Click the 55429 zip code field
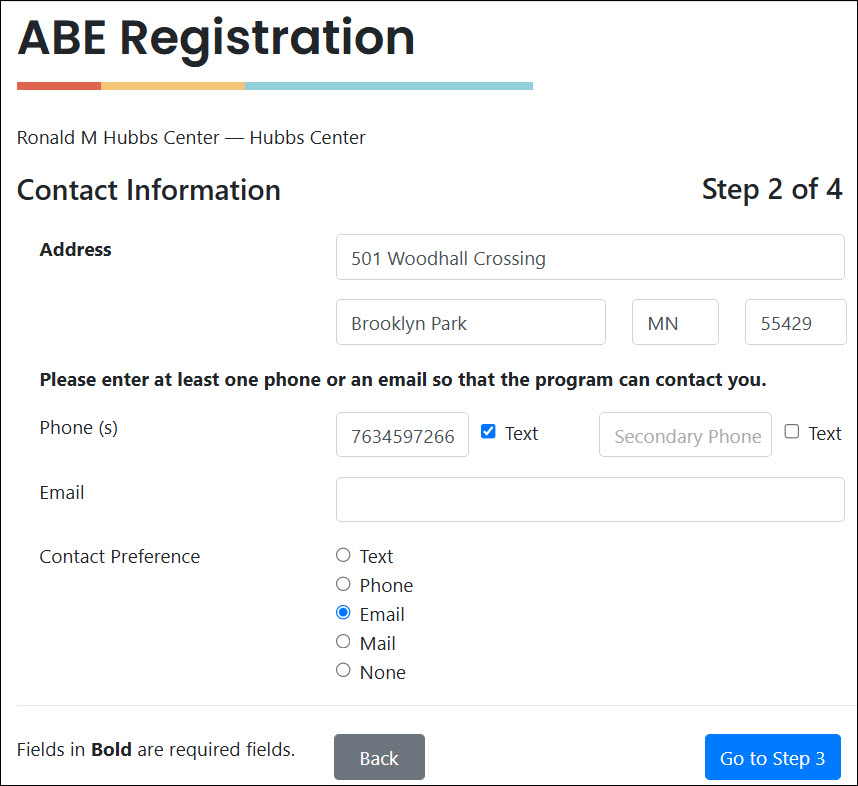The height and width of the screenshot is (786, 858). (795, 323)
